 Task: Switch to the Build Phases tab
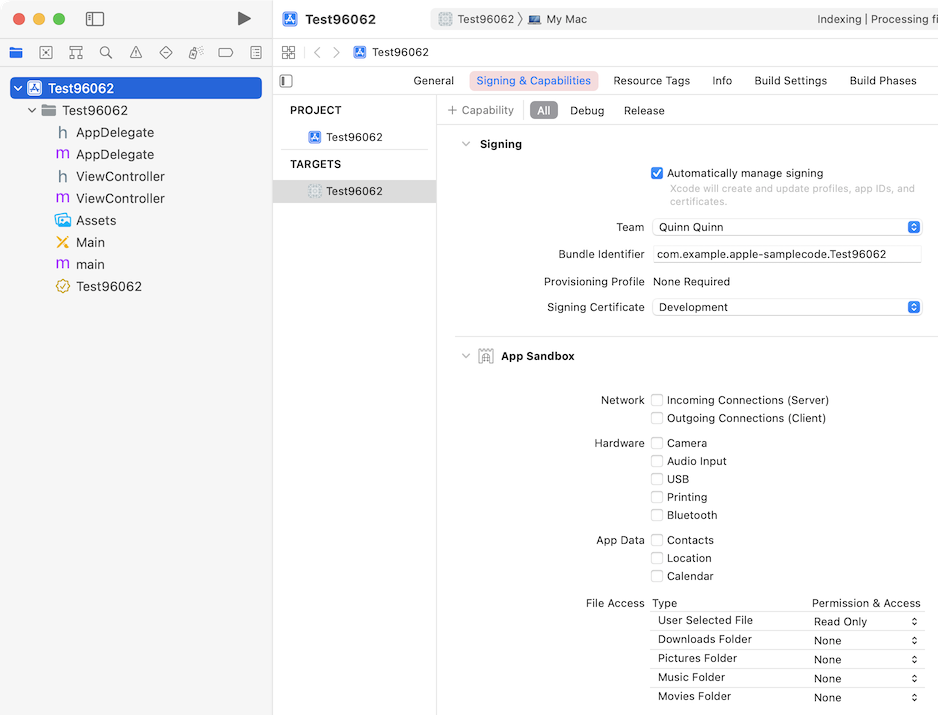[x=883, y=81]
